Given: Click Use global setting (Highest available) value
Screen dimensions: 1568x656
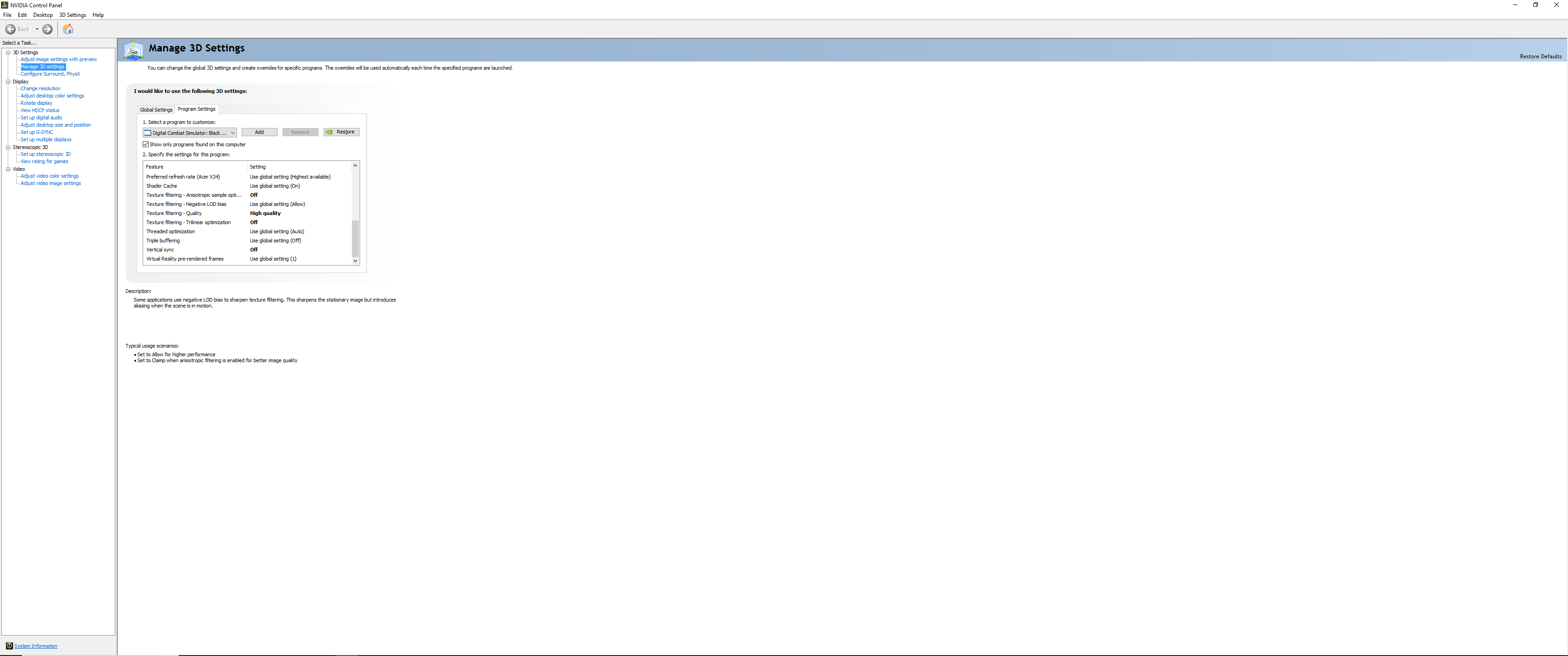Looking at the screenshot, I should tap(290, 177).
